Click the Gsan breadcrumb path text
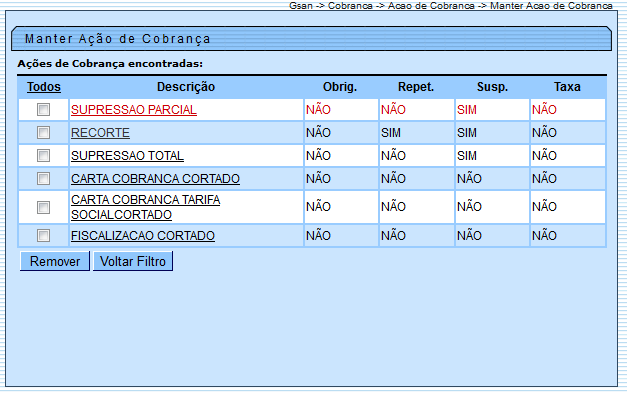The image size is (627, 393). point(451,6)
